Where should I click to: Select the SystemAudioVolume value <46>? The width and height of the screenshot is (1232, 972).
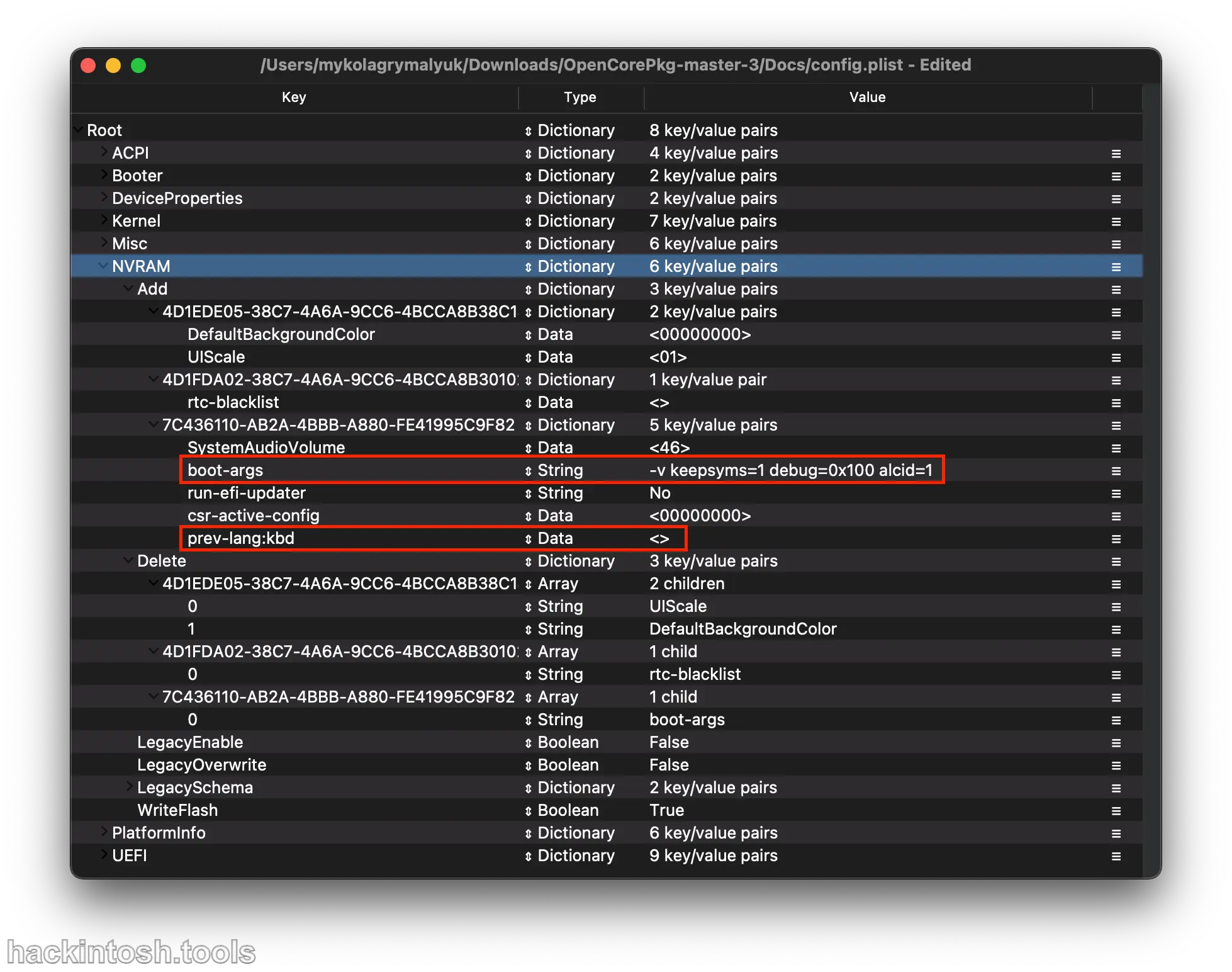(669, 448)
